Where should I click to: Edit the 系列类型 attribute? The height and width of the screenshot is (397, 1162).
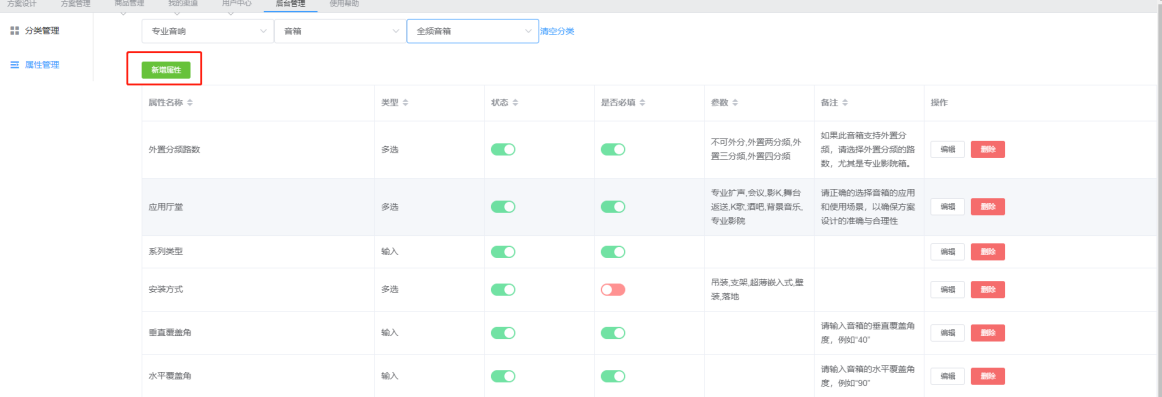click(x=947, y=252)
